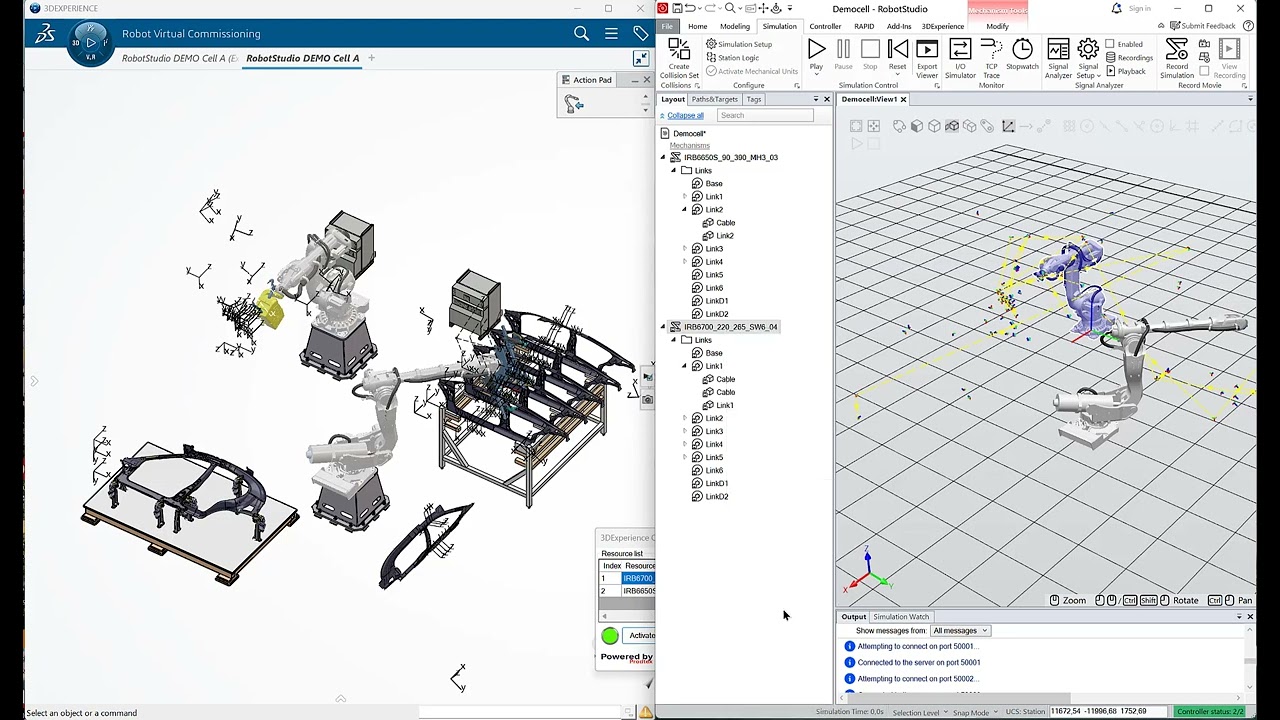Open Simulation Setup in Configure group
1280x720 pixels.
click(x=739, y=44)
